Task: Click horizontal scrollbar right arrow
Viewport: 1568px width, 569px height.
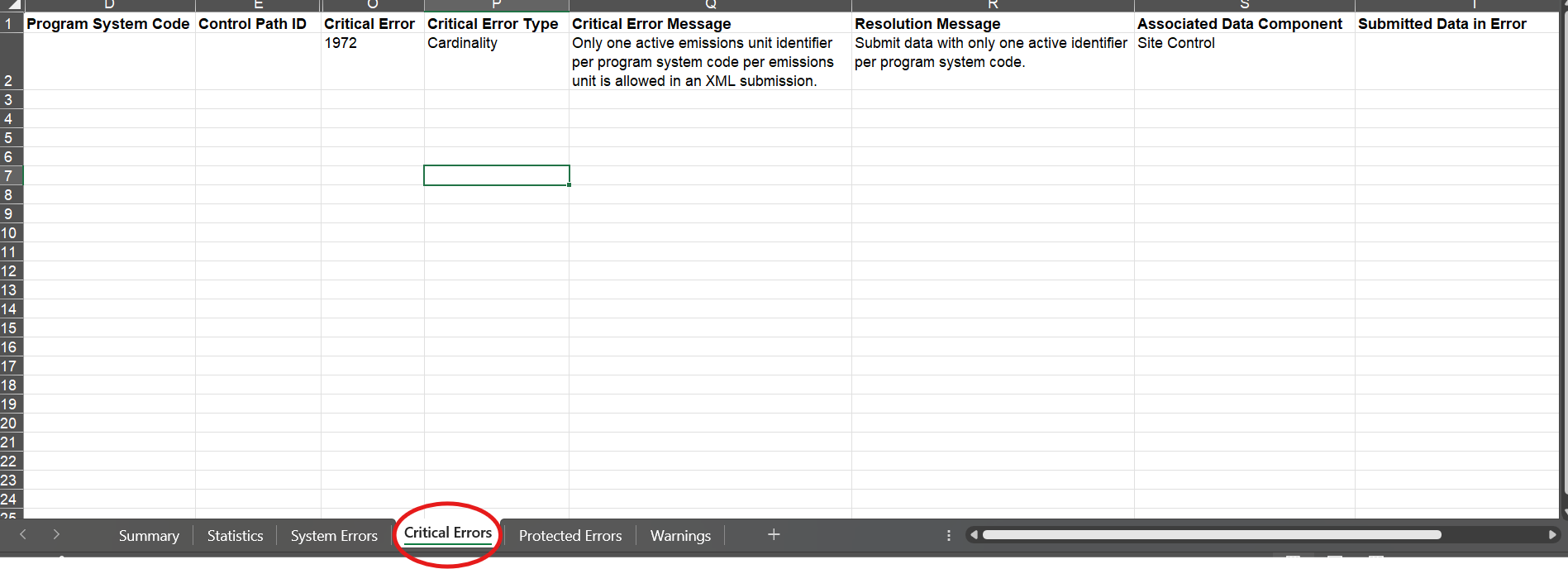Action: click(x=1552, y=535)
